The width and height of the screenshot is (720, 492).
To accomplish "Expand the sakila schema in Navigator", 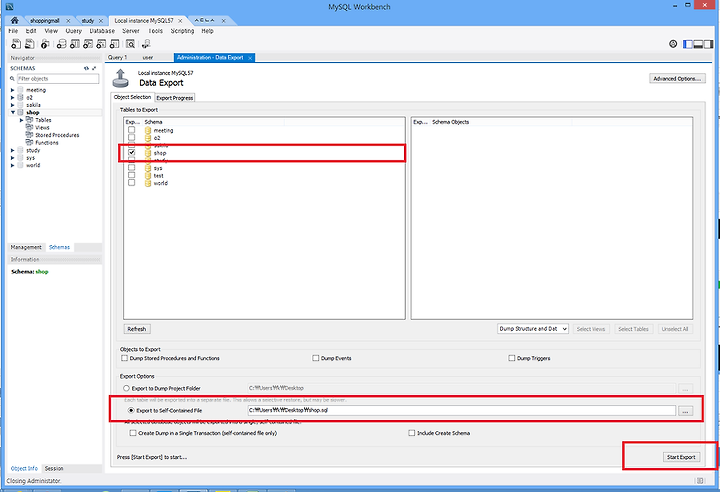I will point(12,105).
